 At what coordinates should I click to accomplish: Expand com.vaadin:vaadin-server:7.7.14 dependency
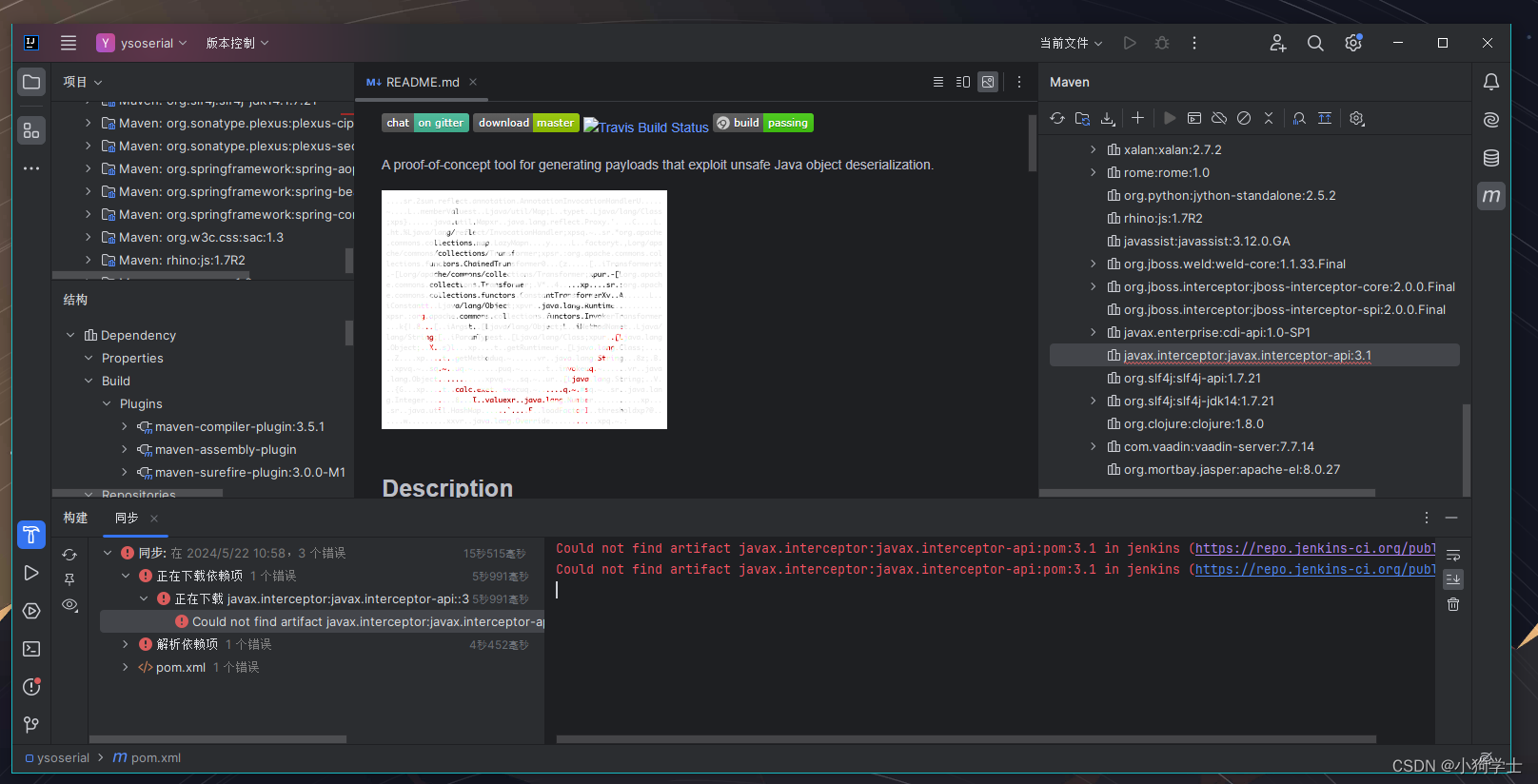1093,446
